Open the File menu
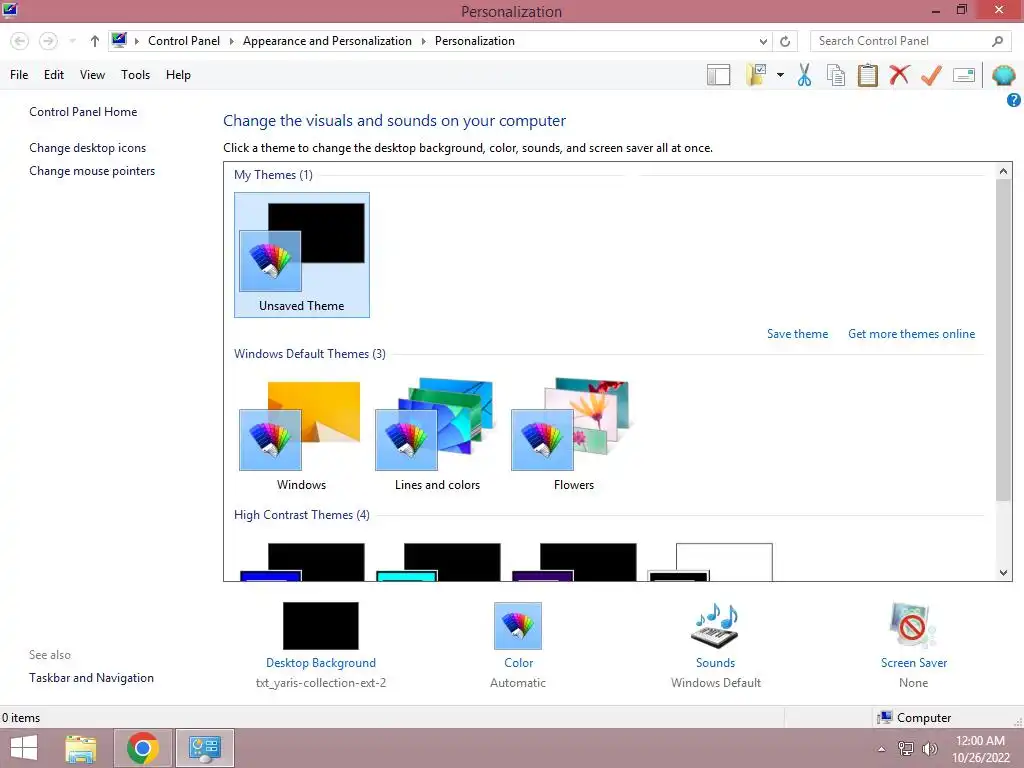This screenshot has width=1024, height=768. coord(19,74)
